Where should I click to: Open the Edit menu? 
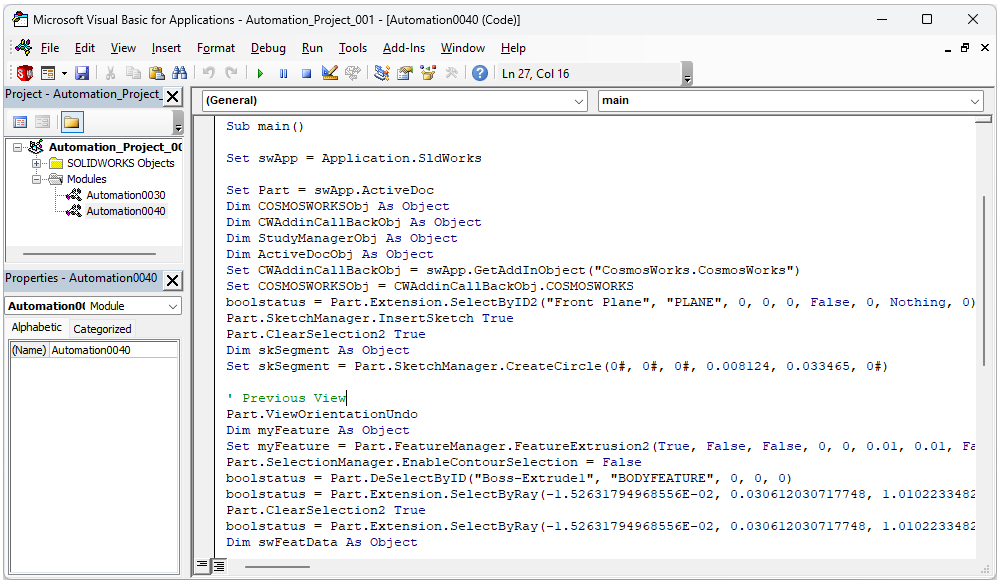pyautogui.click(x=84, y=48)
